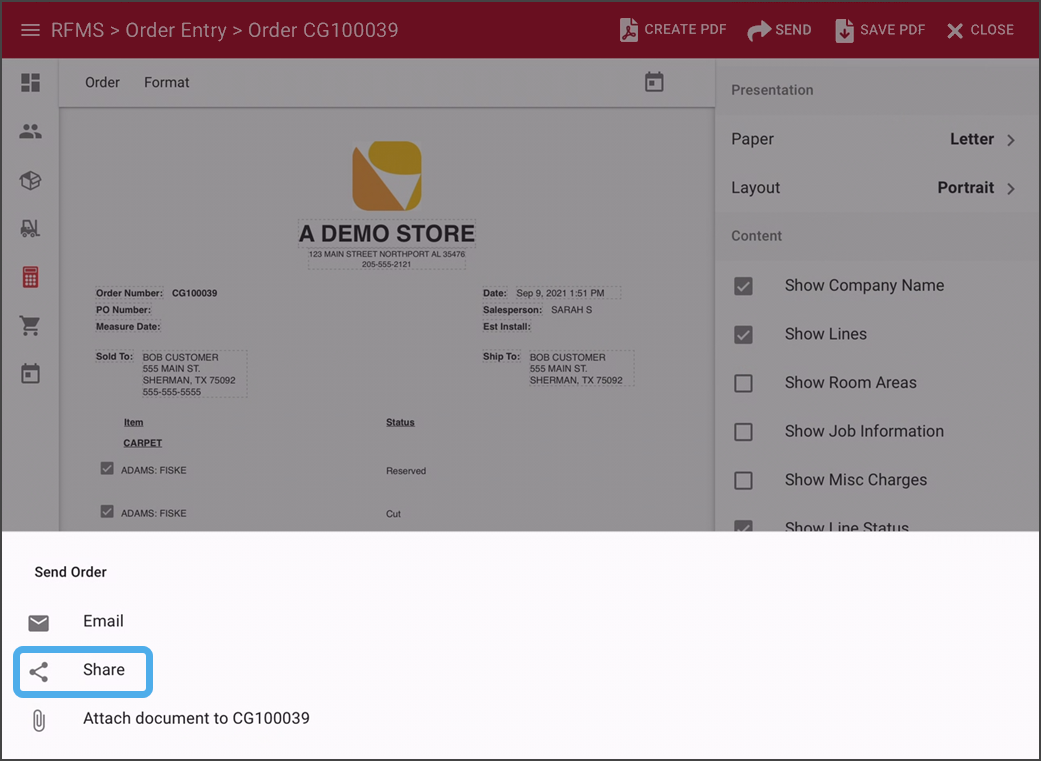1041x761 pixels.
Task: Open the calendar icon in the sidebar
Action: coord(30,372)
